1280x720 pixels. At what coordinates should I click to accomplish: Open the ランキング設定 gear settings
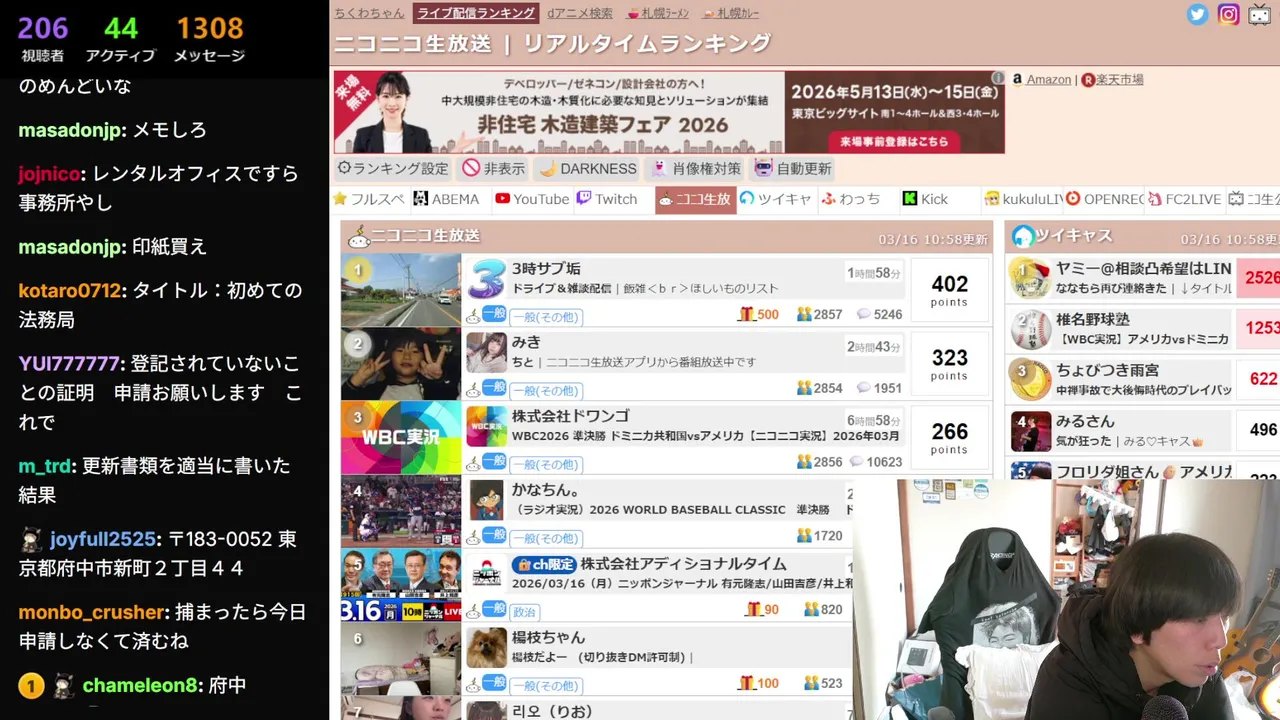click(393, 168)
